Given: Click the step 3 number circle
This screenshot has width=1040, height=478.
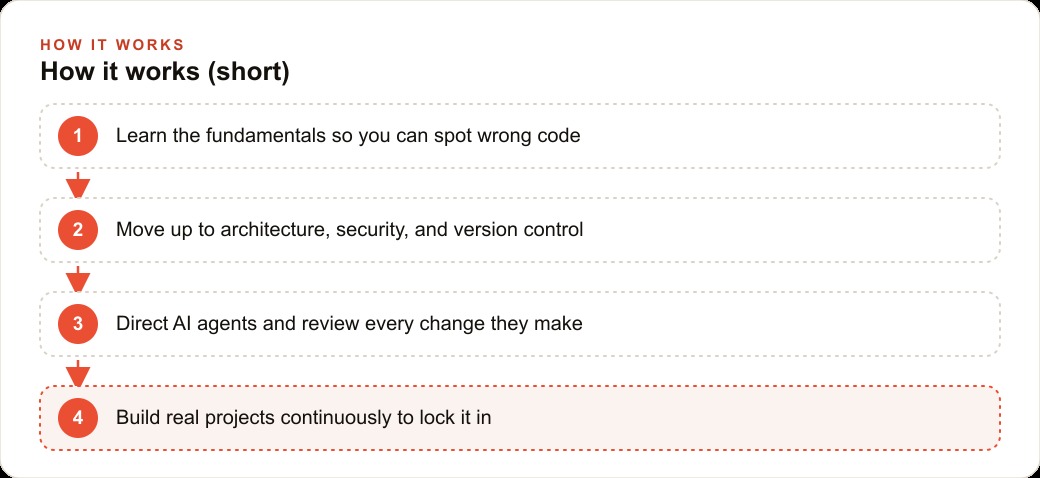Looking at the screenshot, I should (78, 324).
